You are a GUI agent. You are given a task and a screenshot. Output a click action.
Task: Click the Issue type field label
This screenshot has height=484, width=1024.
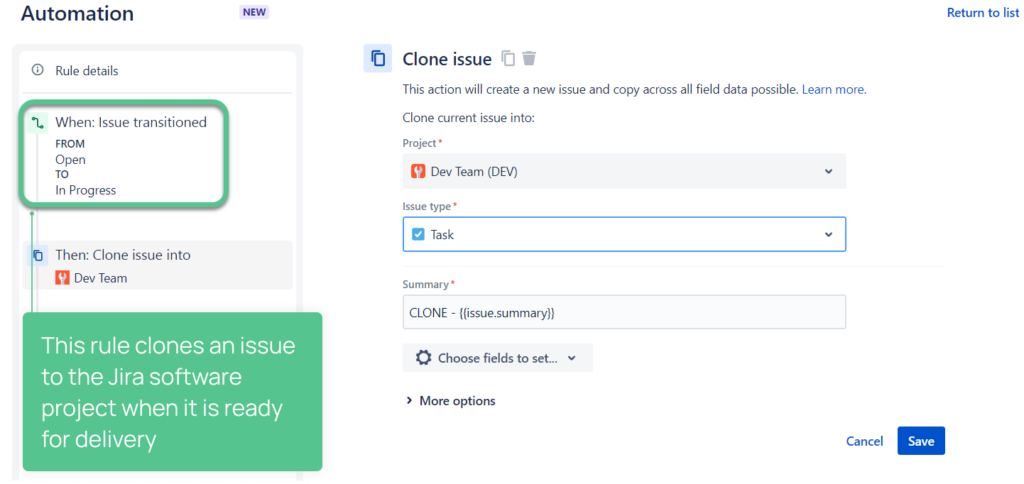[426, 206]
